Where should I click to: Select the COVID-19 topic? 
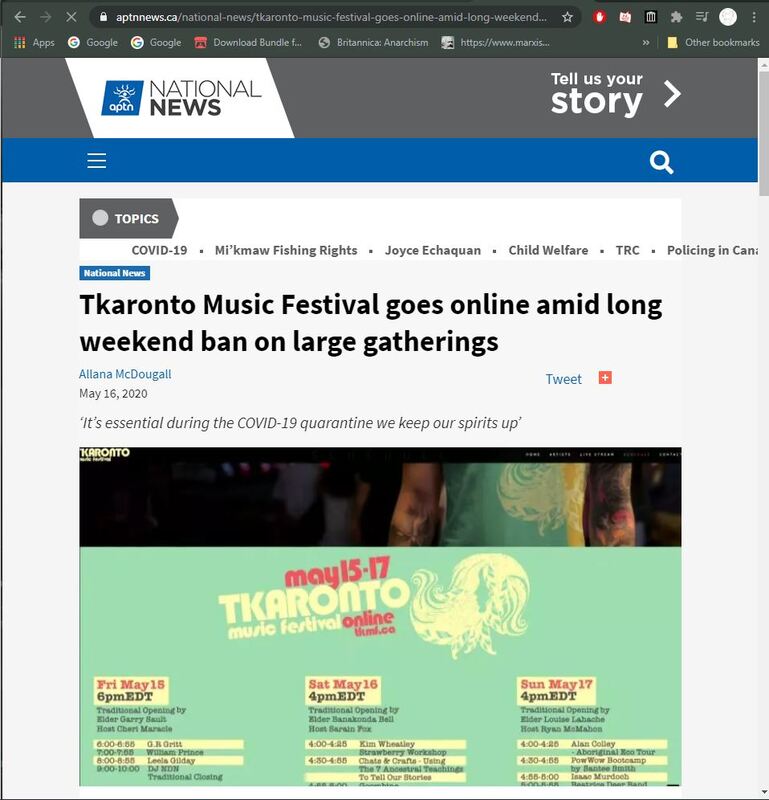[159, 250]
